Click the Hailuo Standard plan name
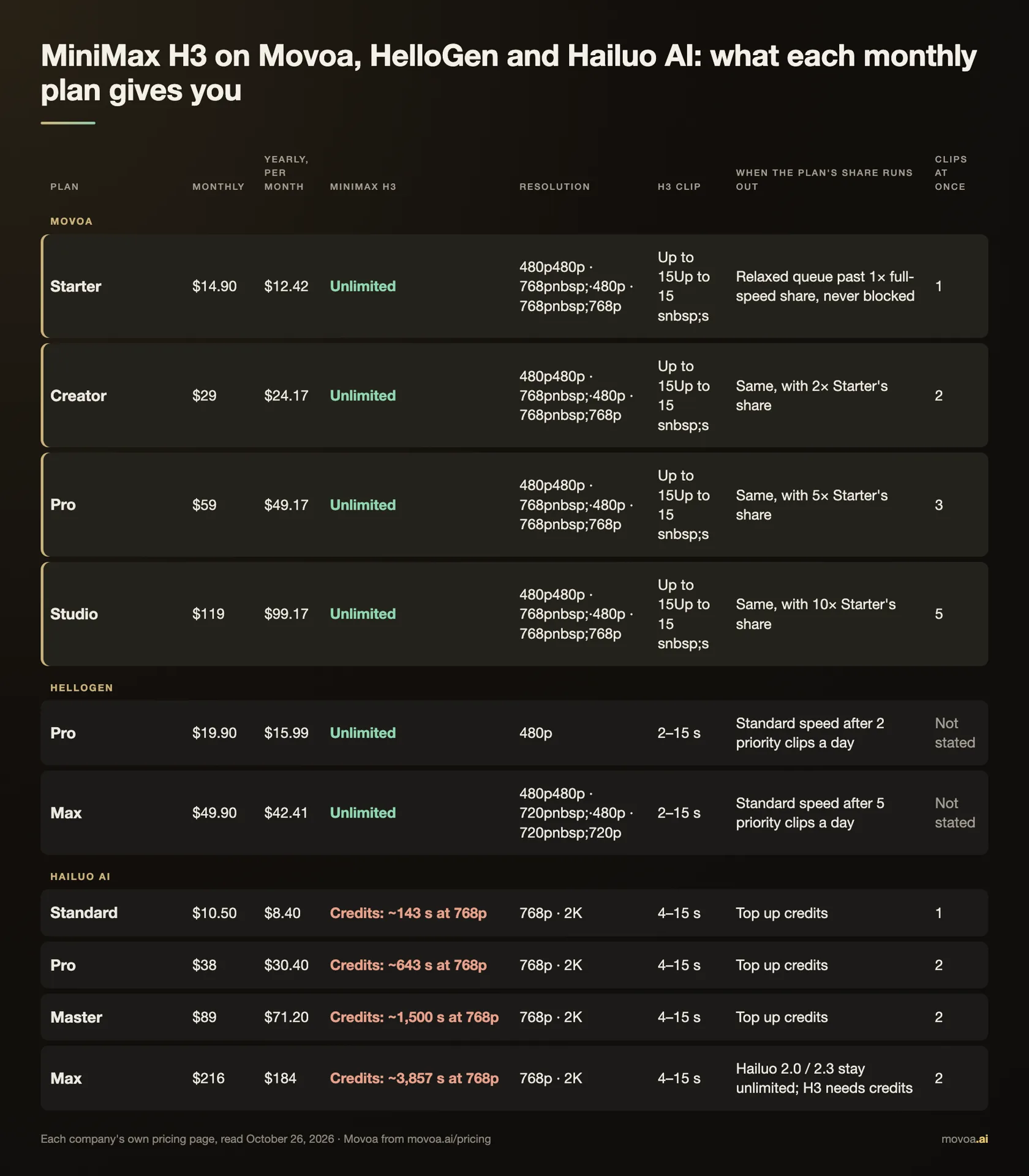Viewport: 1029px width, 1176px height. (x=84, y=913)
